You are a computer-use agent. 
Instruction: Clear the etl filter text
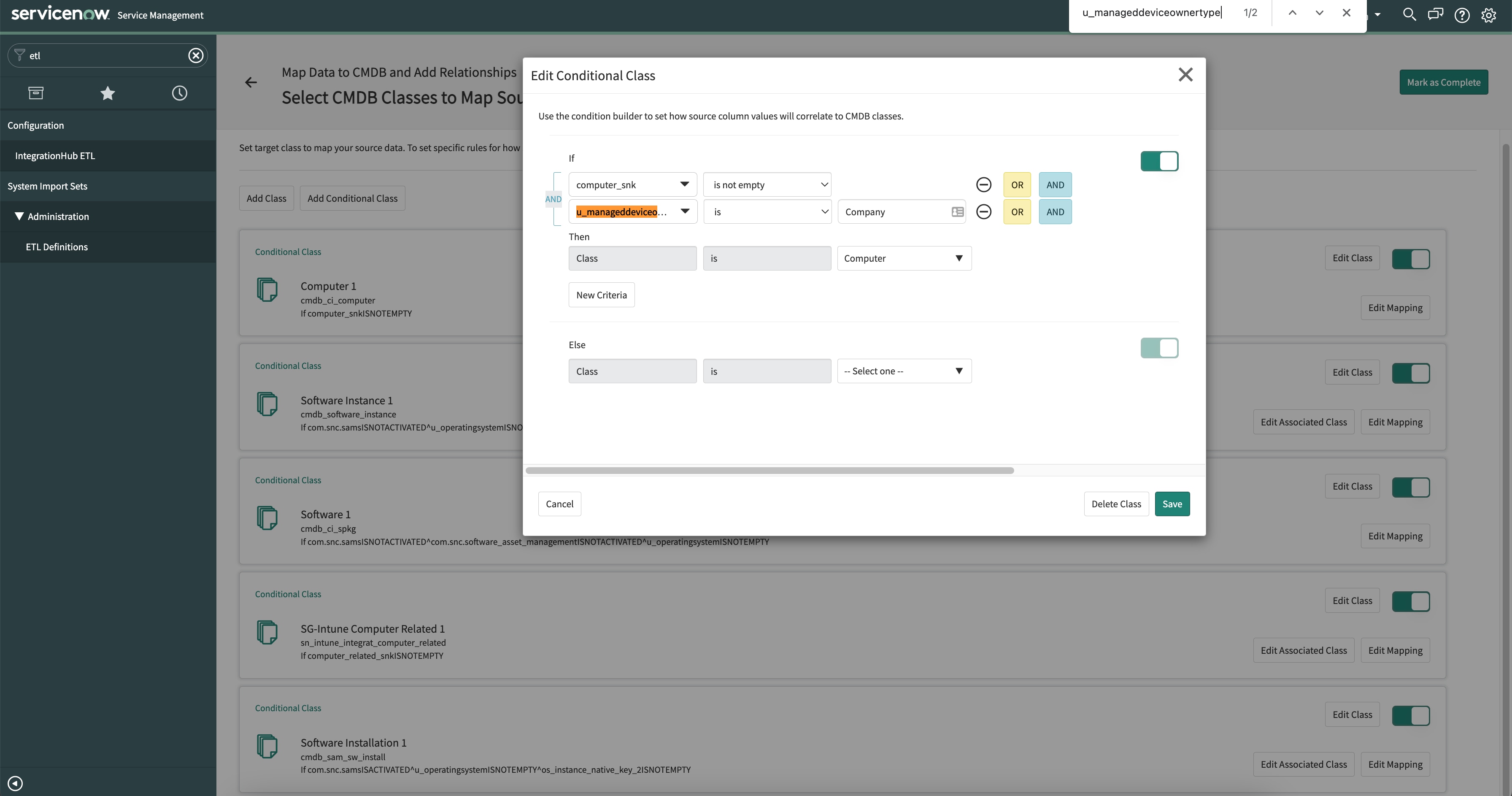195,55
